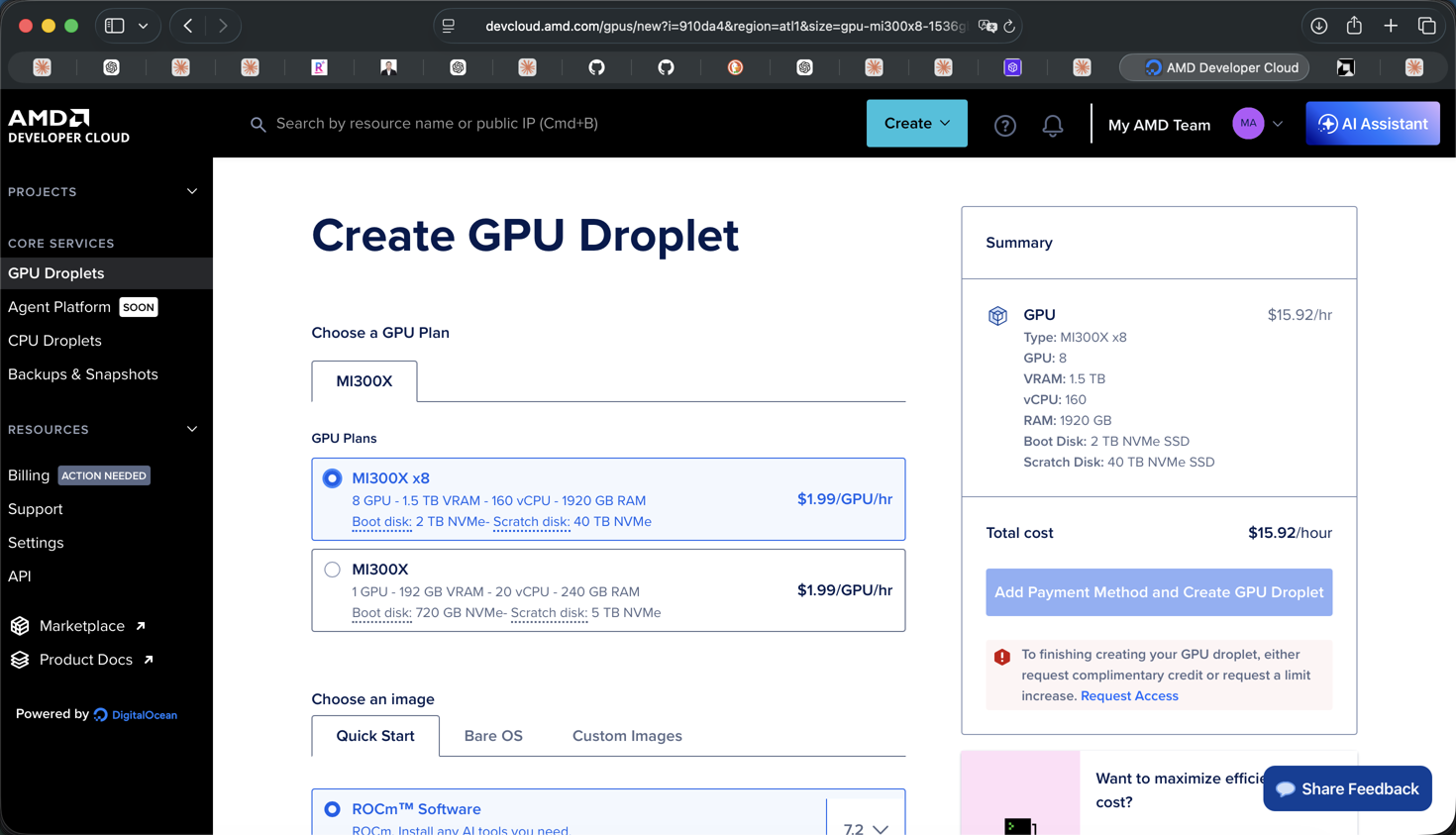
Task: Switch to the portrait photo pinned tab
Action: point(388,67)
